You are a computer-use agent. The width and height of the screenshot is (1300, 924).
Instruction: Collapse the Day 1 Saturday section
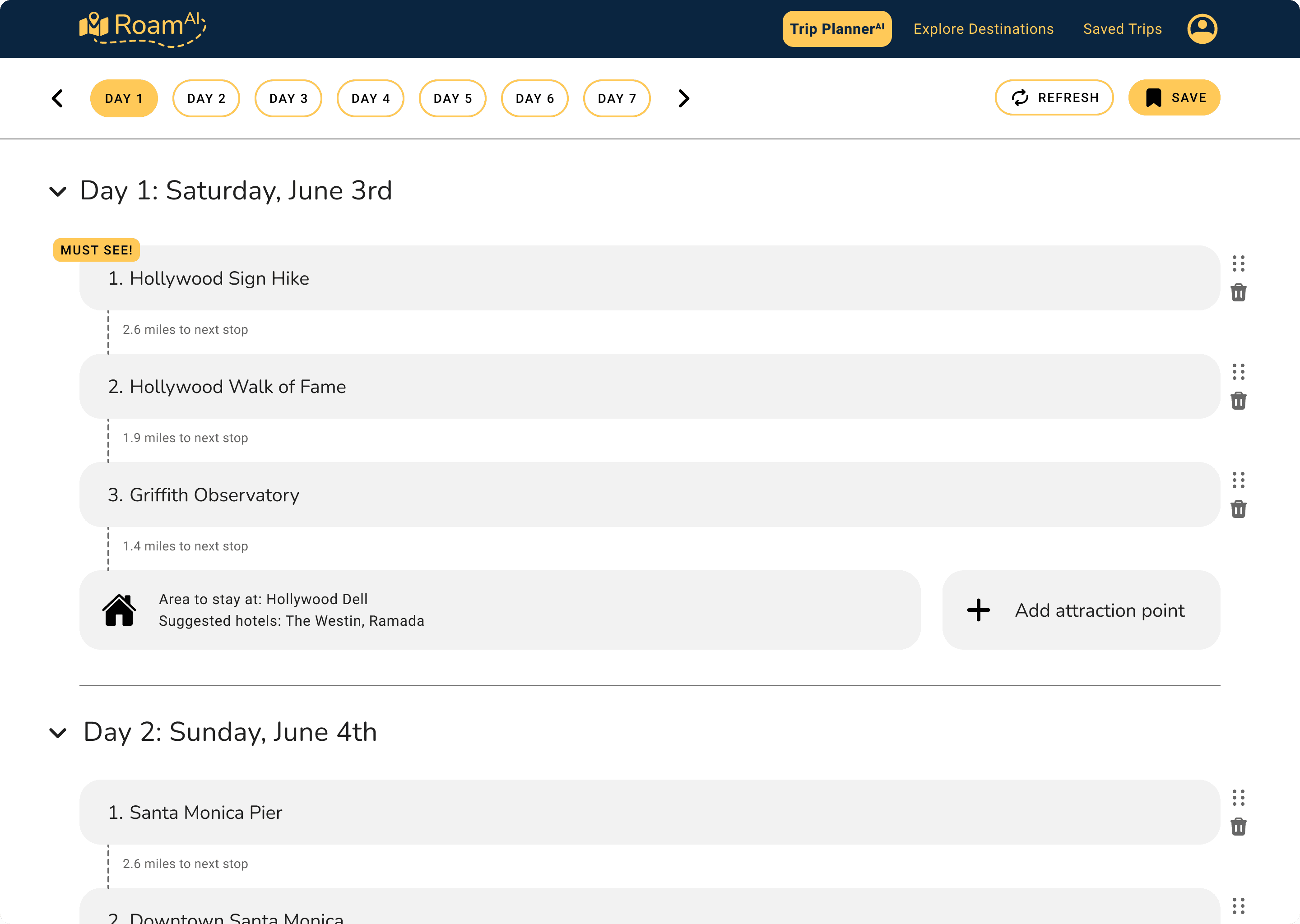pyautogui.click(x=58, y=191)
